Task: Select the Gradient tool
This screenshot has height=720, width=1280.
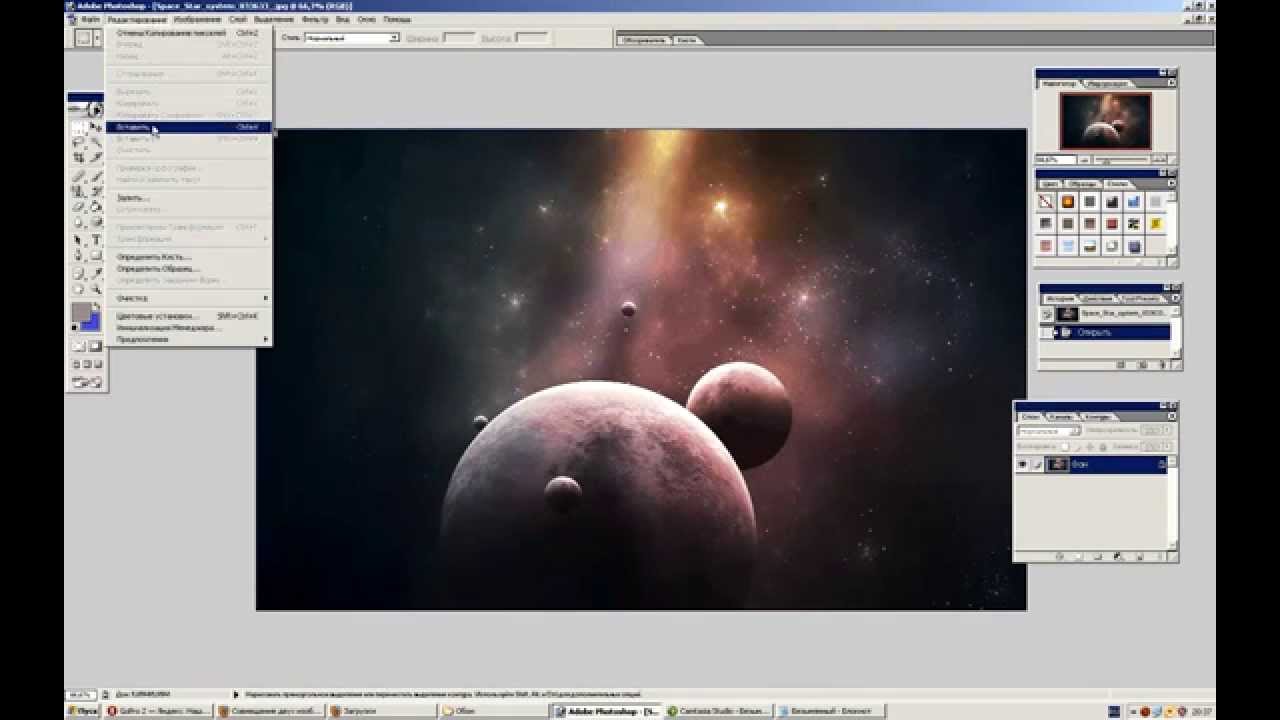Action: pyautogui.click(x=96, y=207)
